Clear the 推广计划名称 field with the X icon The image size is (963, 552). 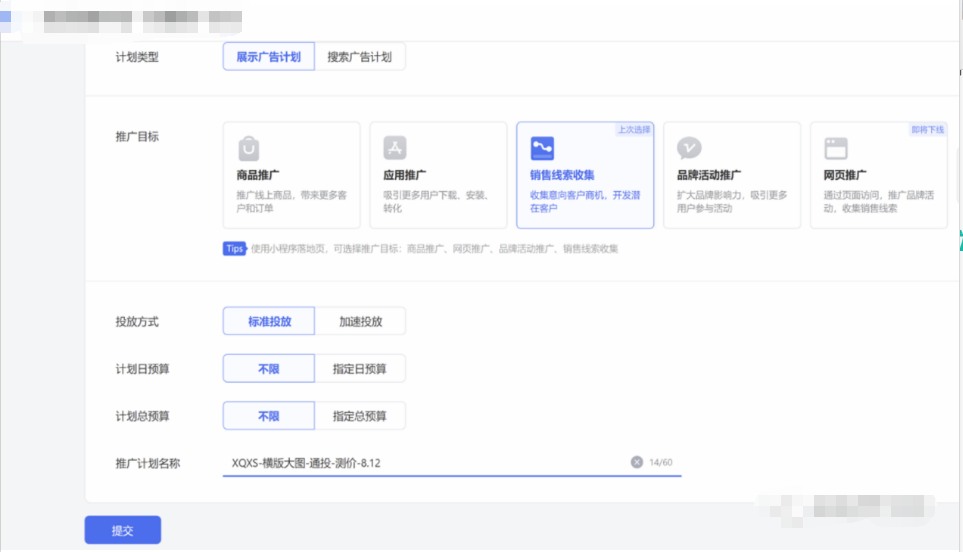point(637,462)
